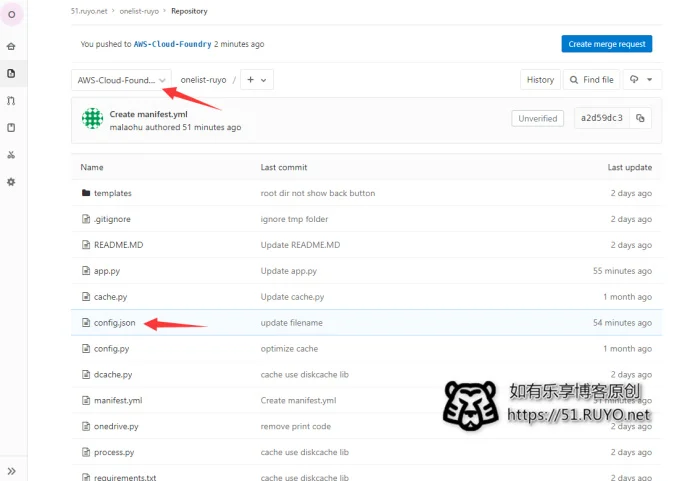Open the manifest.yml file
This screenshot has width=690, height=481.
pyautogui.click(x=118, y=400)
